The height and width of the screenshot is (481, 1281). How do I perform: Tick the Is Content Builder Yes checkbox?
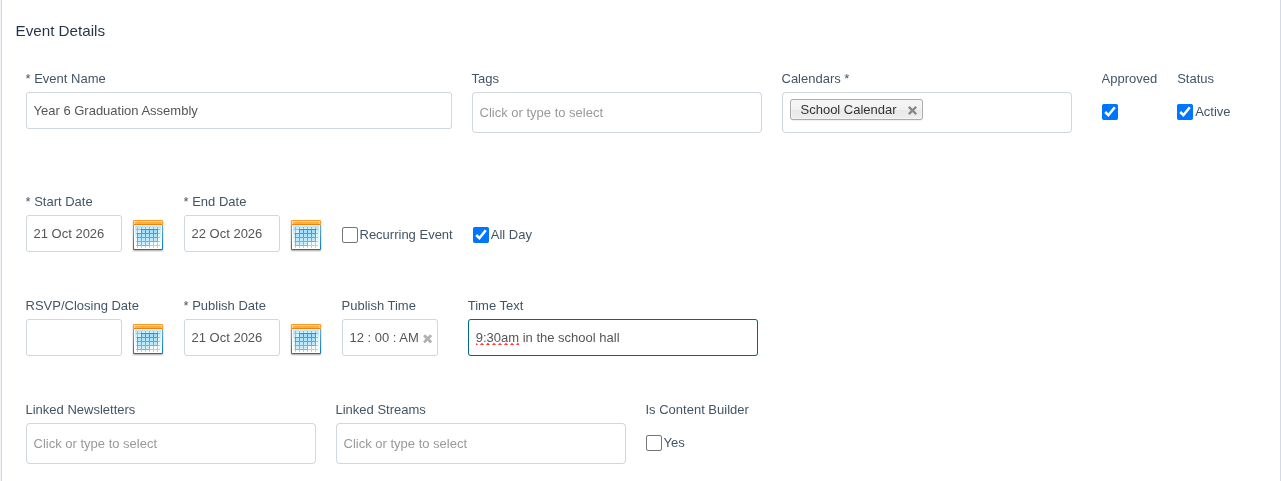654,443
